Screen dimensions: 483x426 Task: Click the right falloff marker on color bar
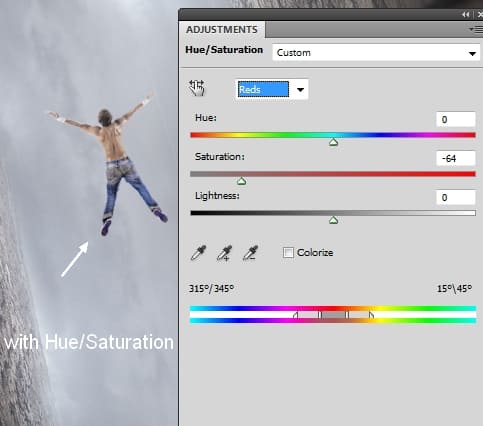pyautogui.click(x=371, y=315)
